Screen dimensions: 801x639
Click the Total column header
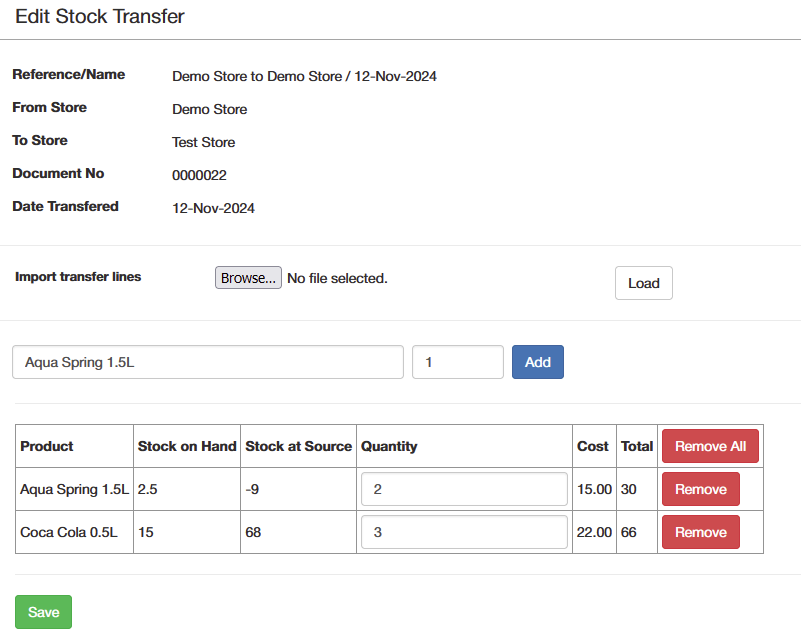pos(637,446)
